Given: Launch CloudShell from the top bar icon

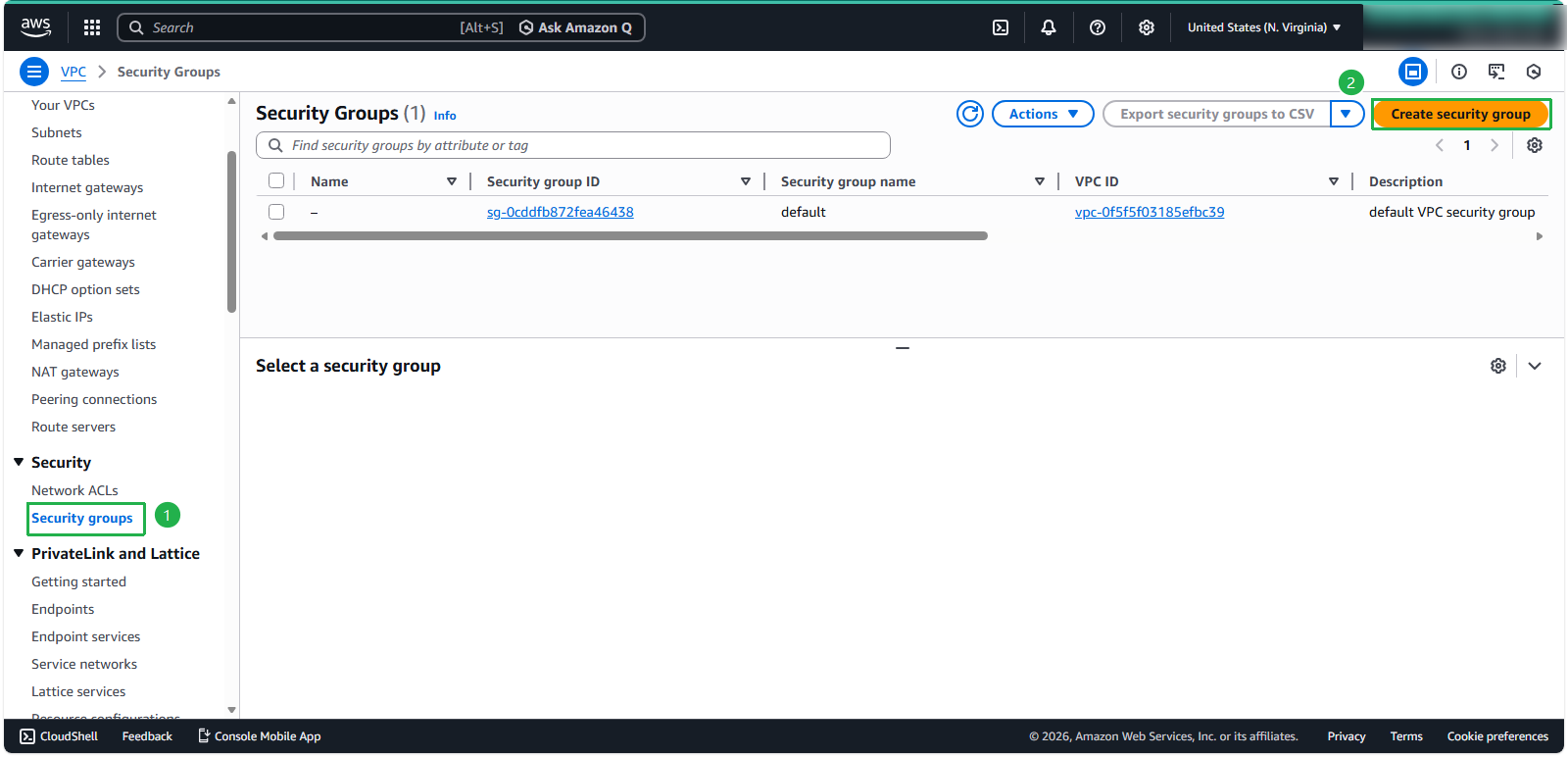Looking at the screenshot, I should (1001, 27).
